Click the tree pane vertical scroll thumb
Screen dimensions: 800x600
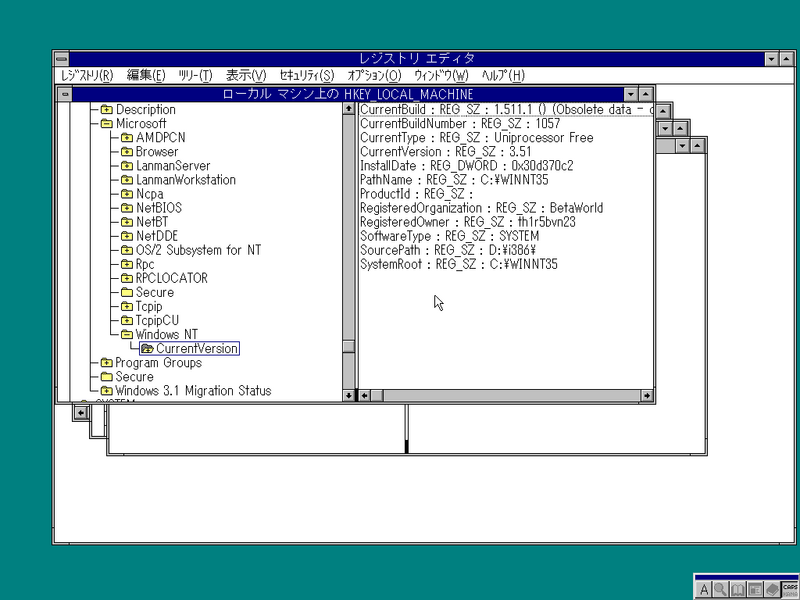[x=349, y=346]
